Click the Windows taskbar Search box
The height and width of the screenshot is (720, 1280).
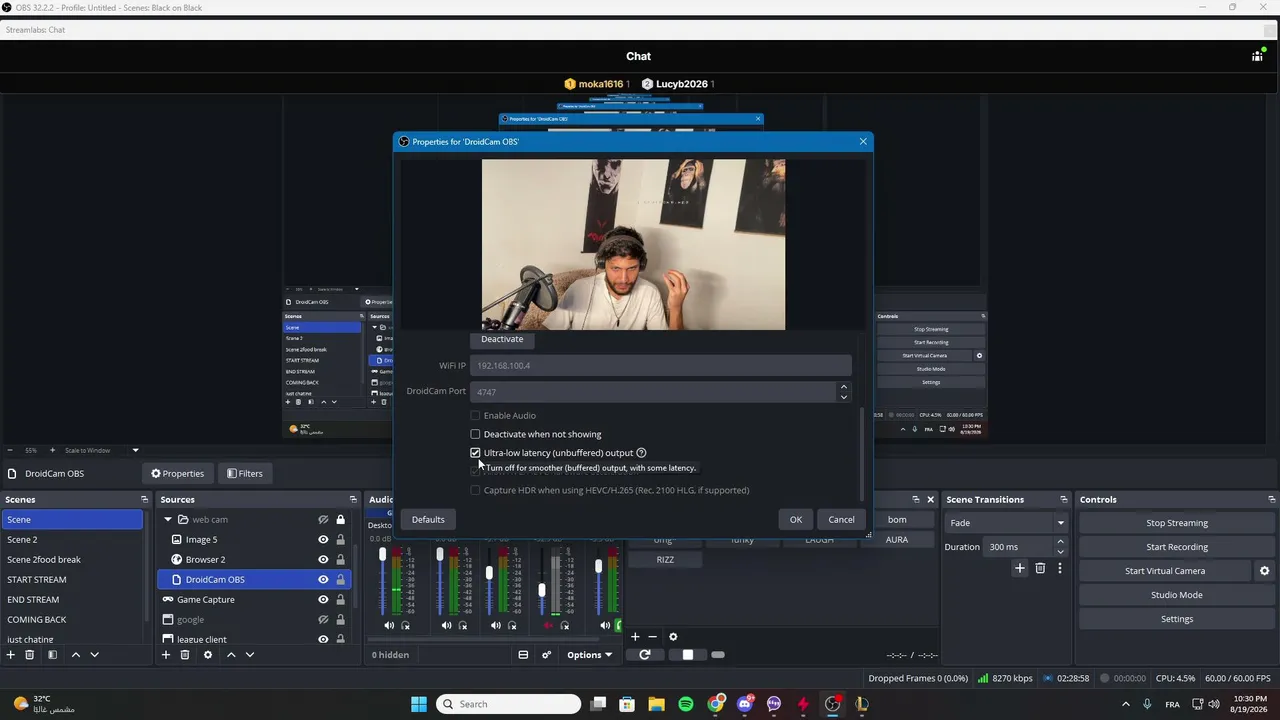point(509,704)
